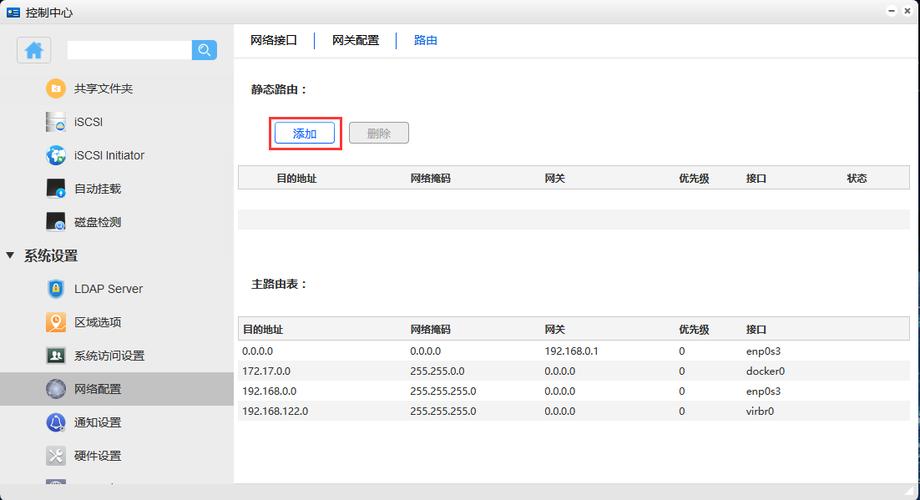Select gateway cell 192.168.0.1

click(x=571, y=351)
